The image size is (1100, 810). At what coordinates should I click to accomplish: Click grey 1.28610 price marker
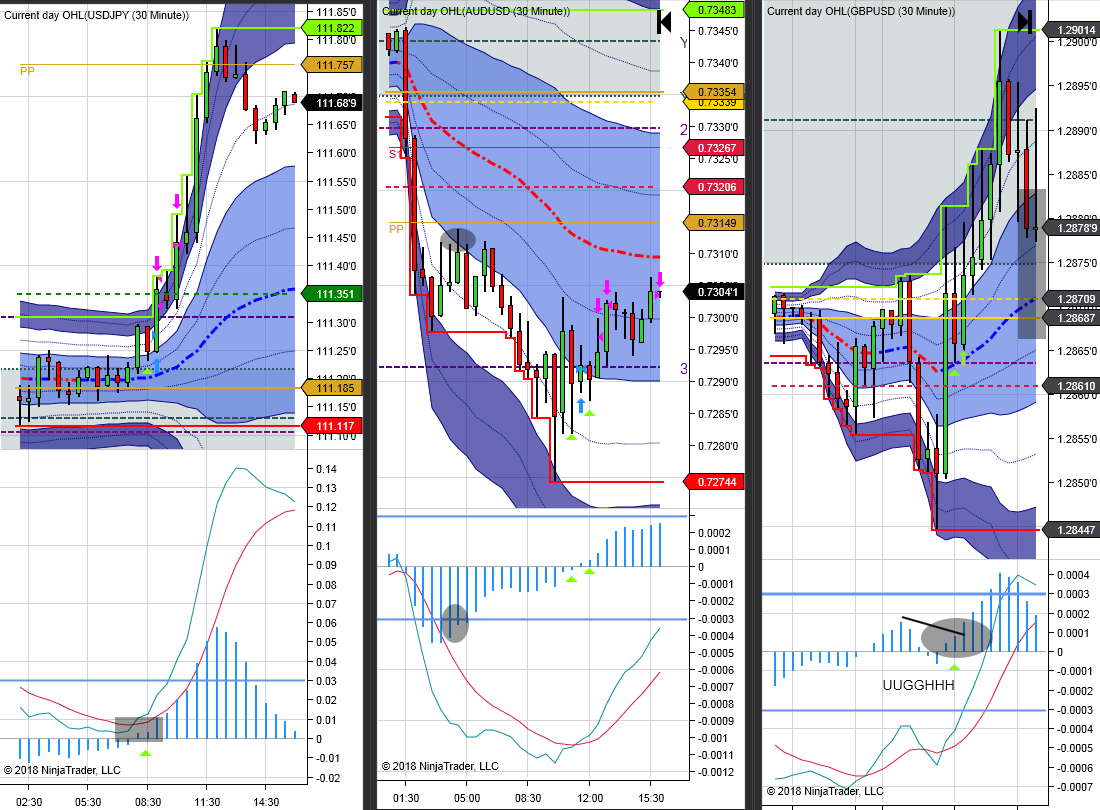(1071, 386)
